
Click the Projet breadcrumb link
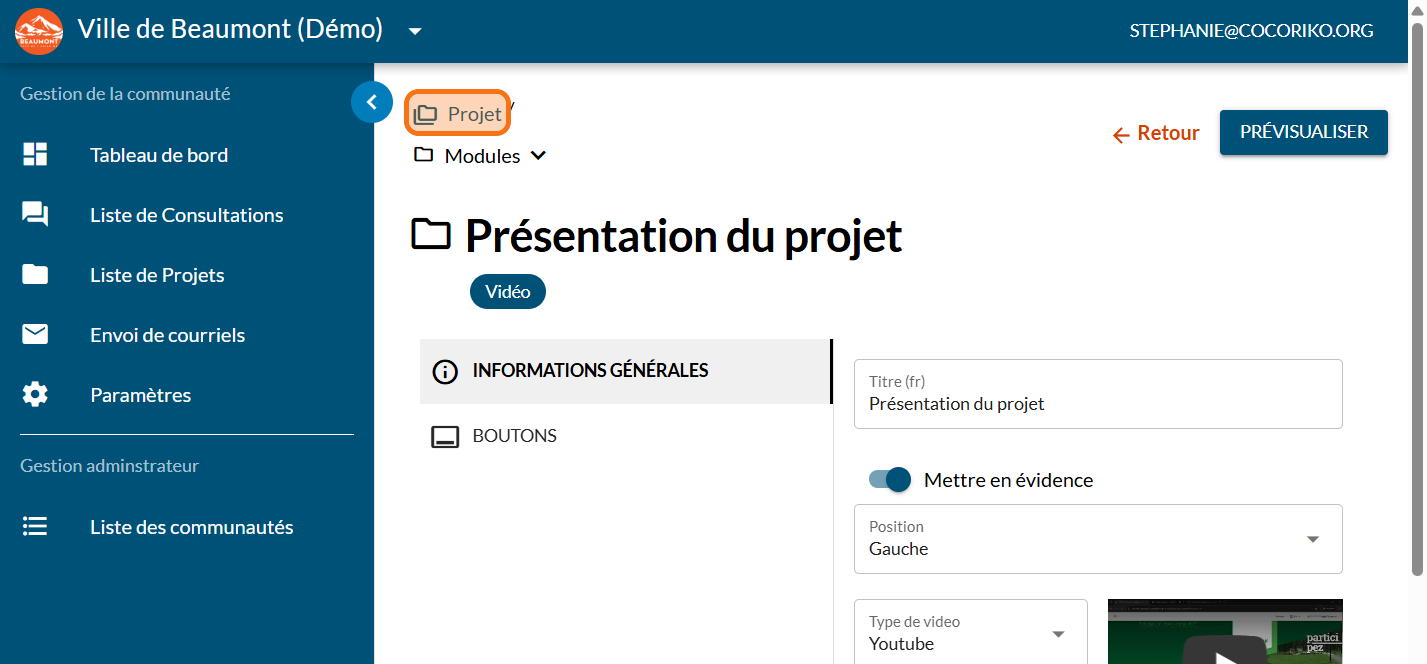coord(458,115)
